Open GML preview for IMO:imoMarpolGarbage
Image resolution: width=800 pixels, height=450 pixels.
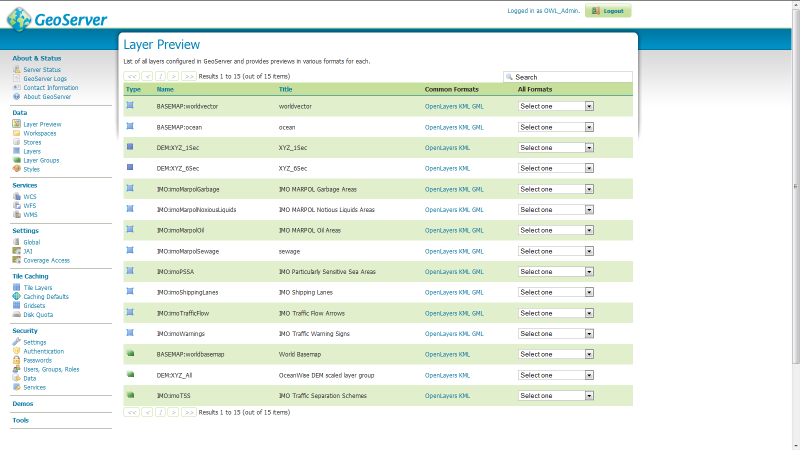click(x=478, y=189)
